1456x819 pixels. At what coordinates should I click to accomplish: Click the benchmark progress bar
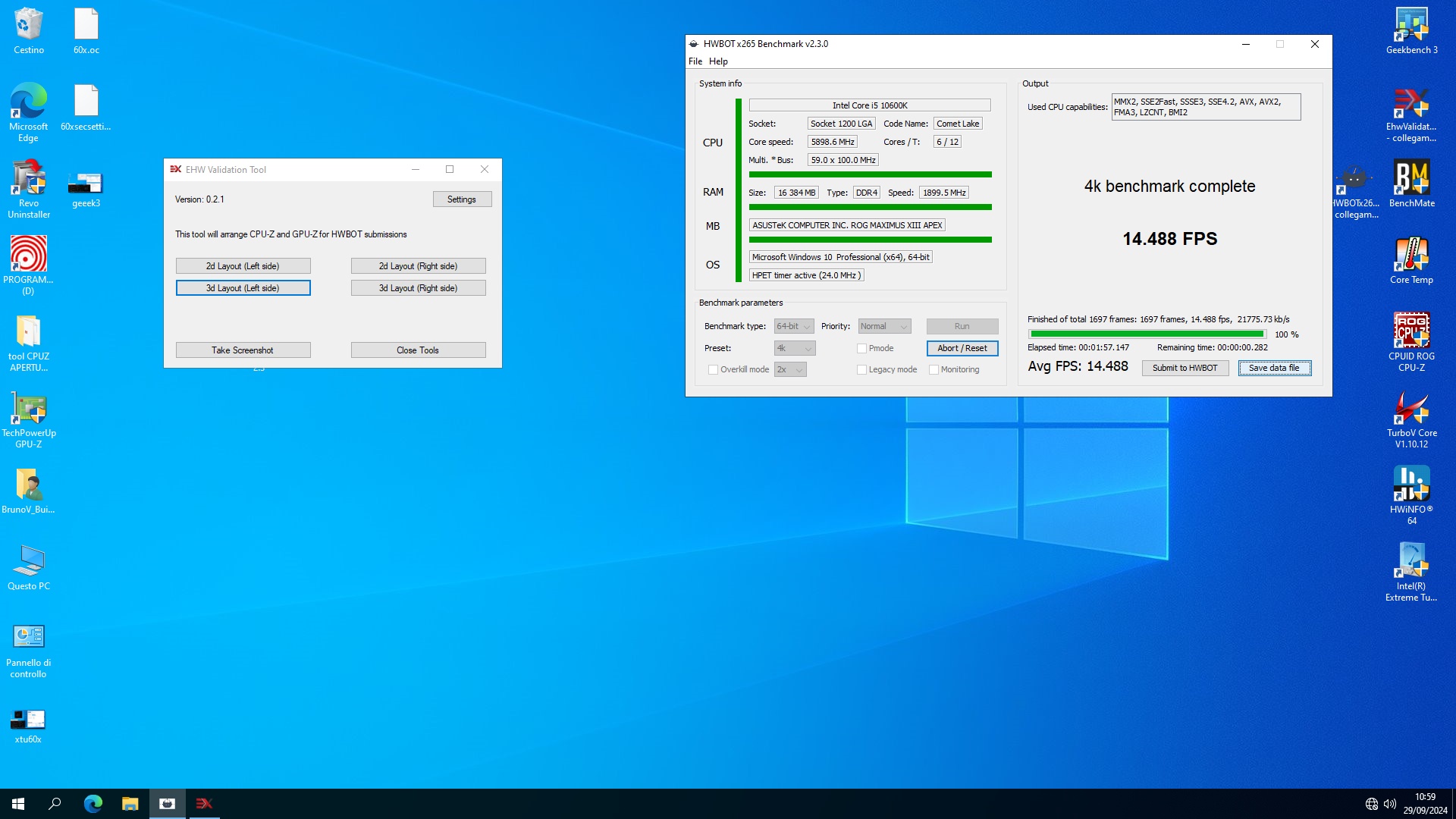click(x=1147, y=334)
